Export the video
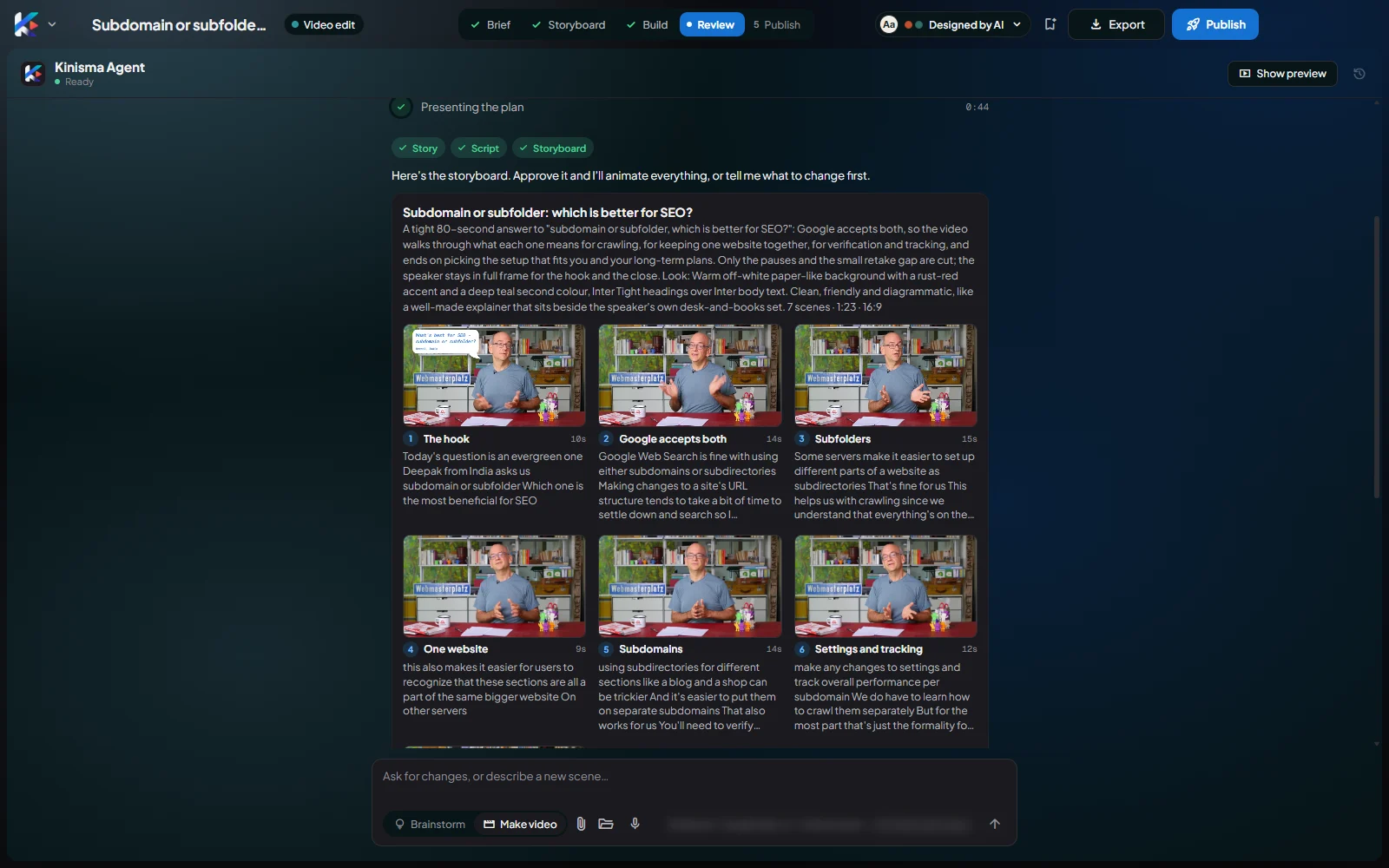Image resolution: width=1389 pixels, height=868 pixels. click(1117, 24)
